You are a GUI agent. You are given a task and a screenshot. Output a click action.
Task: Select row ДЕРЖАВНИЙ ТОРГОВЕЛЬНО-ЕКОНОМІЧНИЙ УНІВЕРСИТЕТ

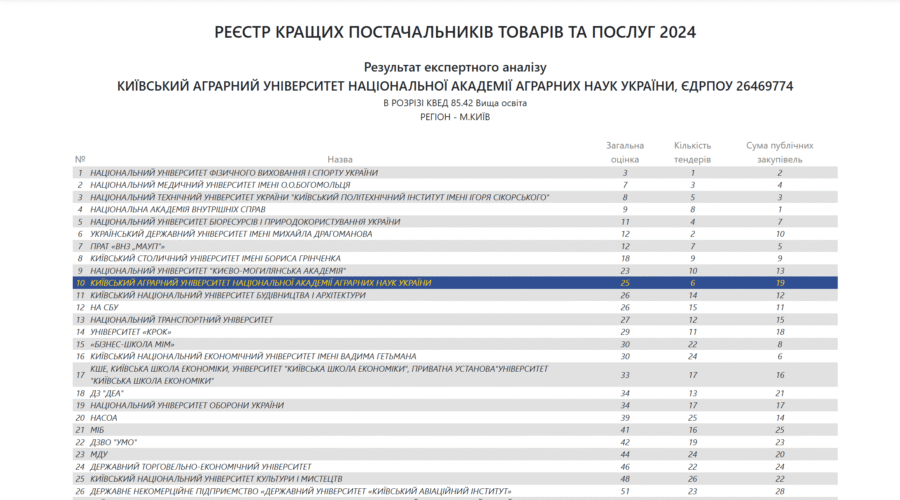455,467
